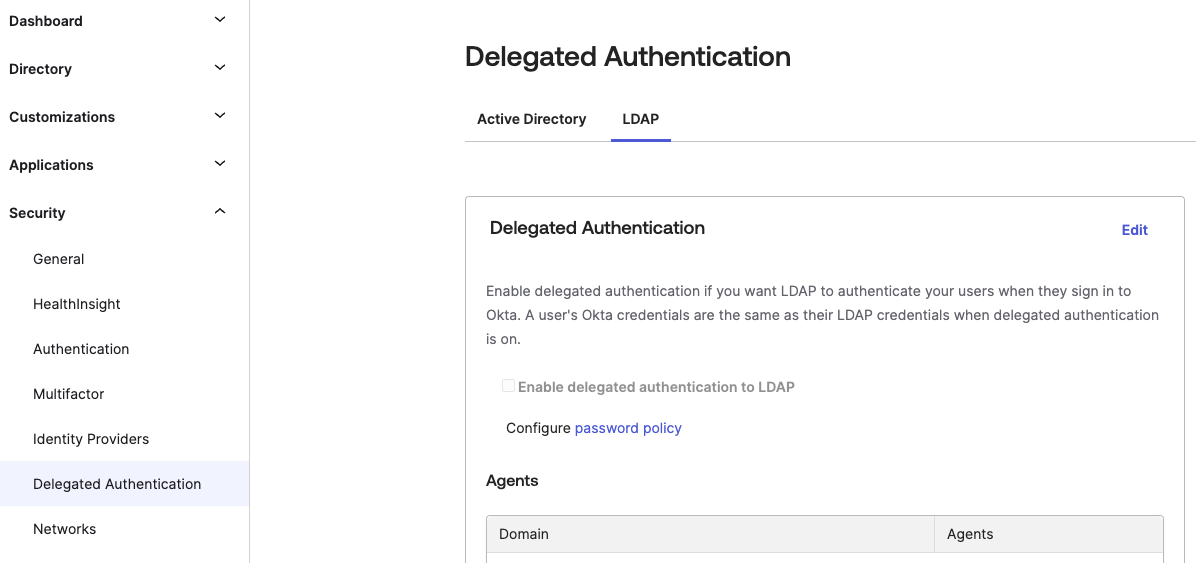This screenshot has height=563, width=1196.
Task: Navigate to Networks in sidebar
Action: pyautogui.click(x=65, y=529)
